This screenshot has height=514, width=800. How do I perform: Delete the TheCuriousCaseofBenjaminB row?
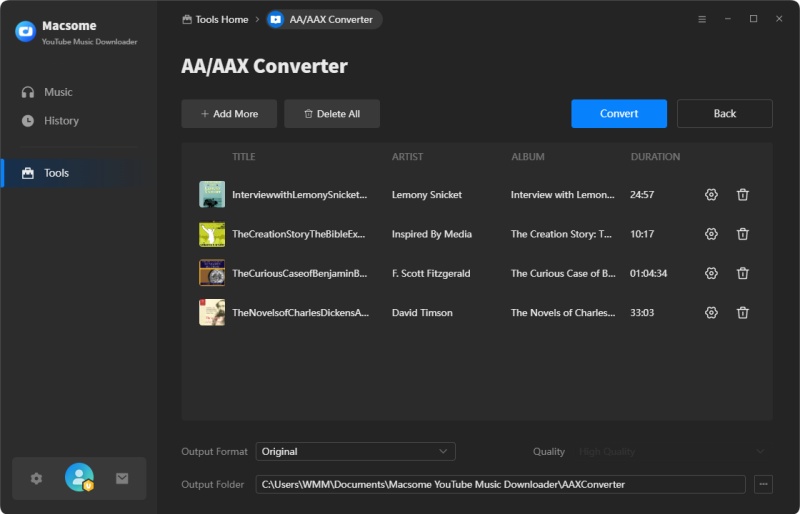click(742, 273)
